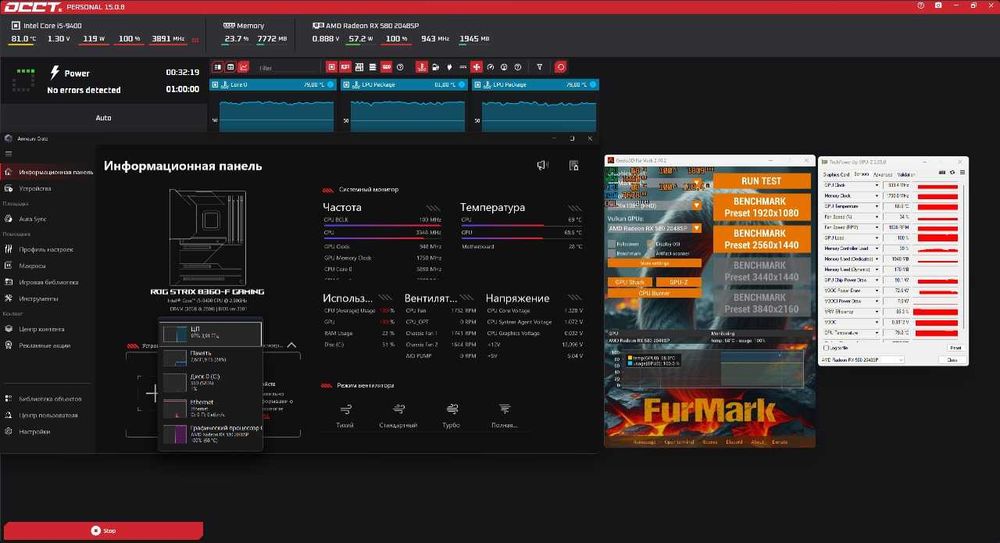Toggle the OCCT SSD storage sensor filter icon
The image size is (1000, 543).
pyautogui.click(x=386, y=67)
